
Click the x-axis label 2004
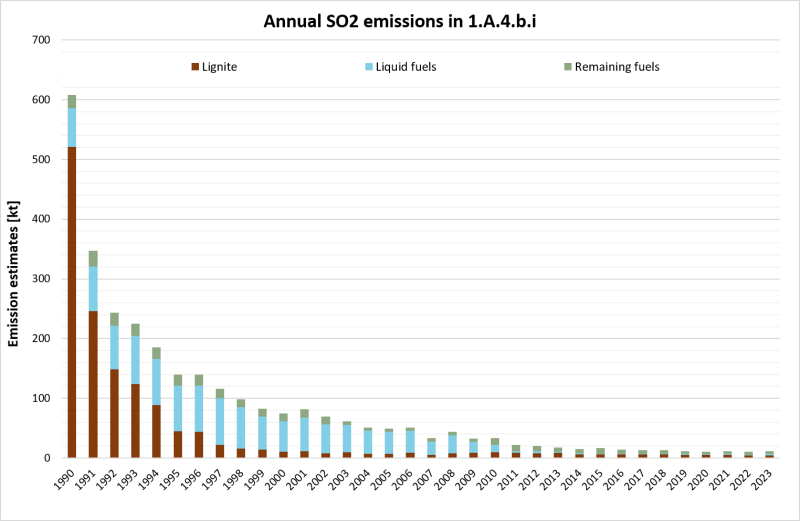(x=361, y=479)
